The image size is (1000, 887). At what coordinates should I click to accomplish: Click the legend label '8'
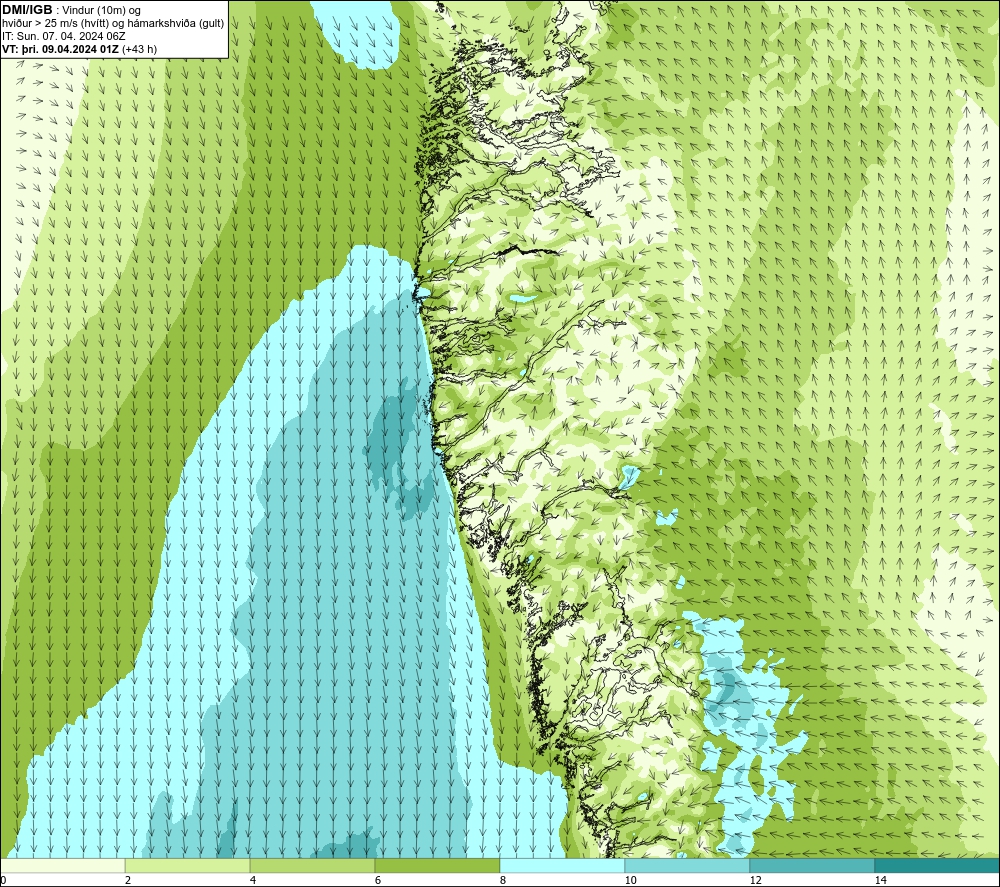pyautogui.click(x=503, y=880)
